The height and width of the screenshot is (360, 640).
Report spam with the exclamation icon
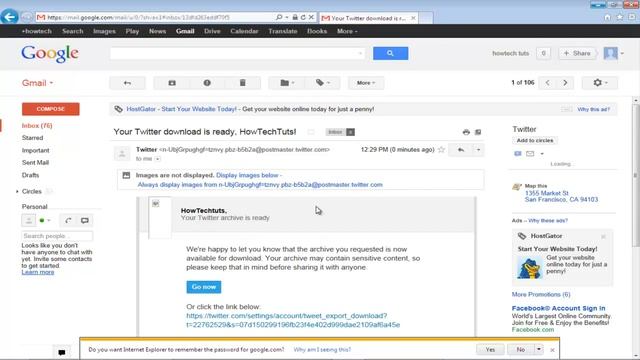[207, 83]
